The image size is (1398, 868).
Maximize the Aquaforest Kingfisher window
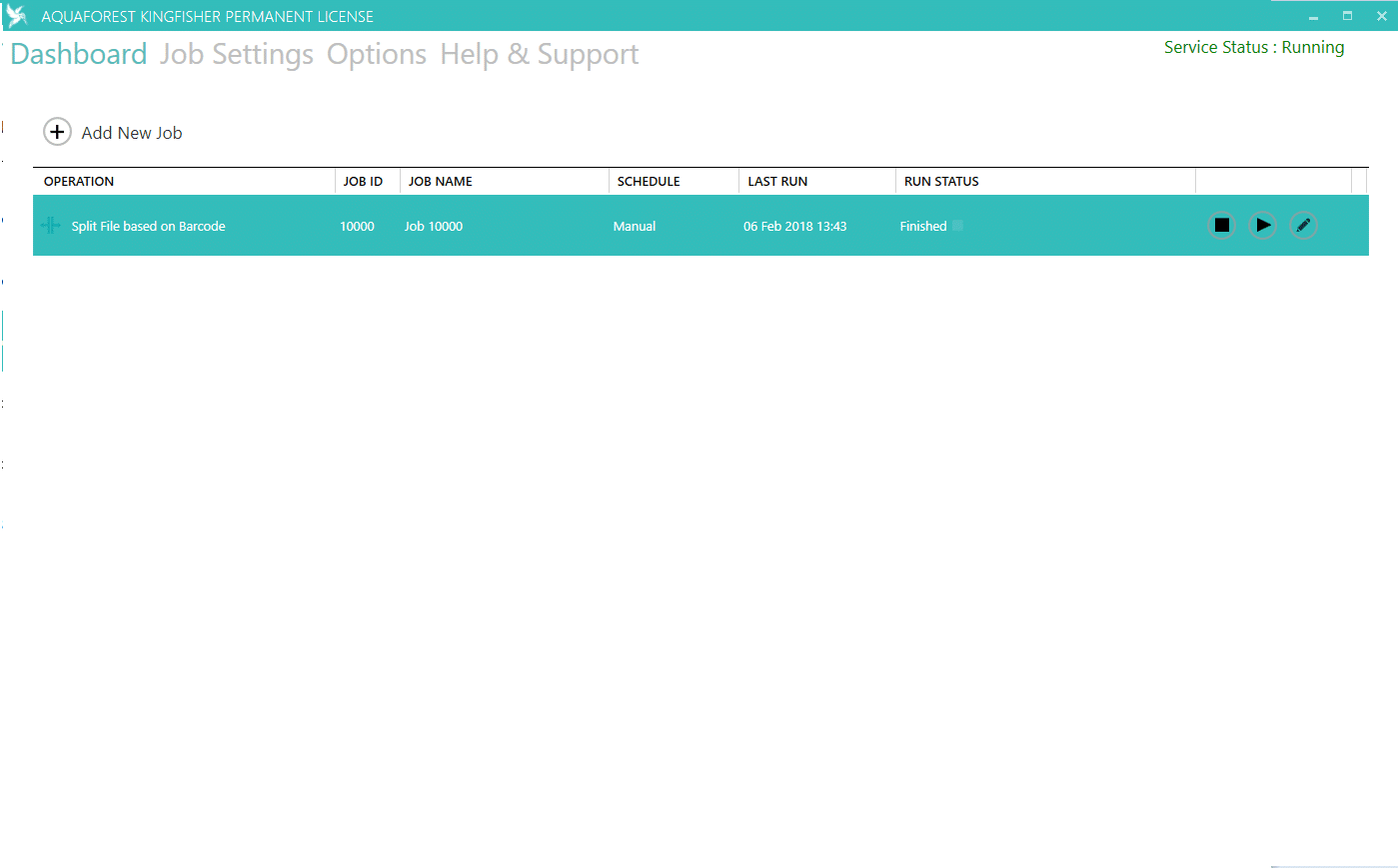[1347, 16]
